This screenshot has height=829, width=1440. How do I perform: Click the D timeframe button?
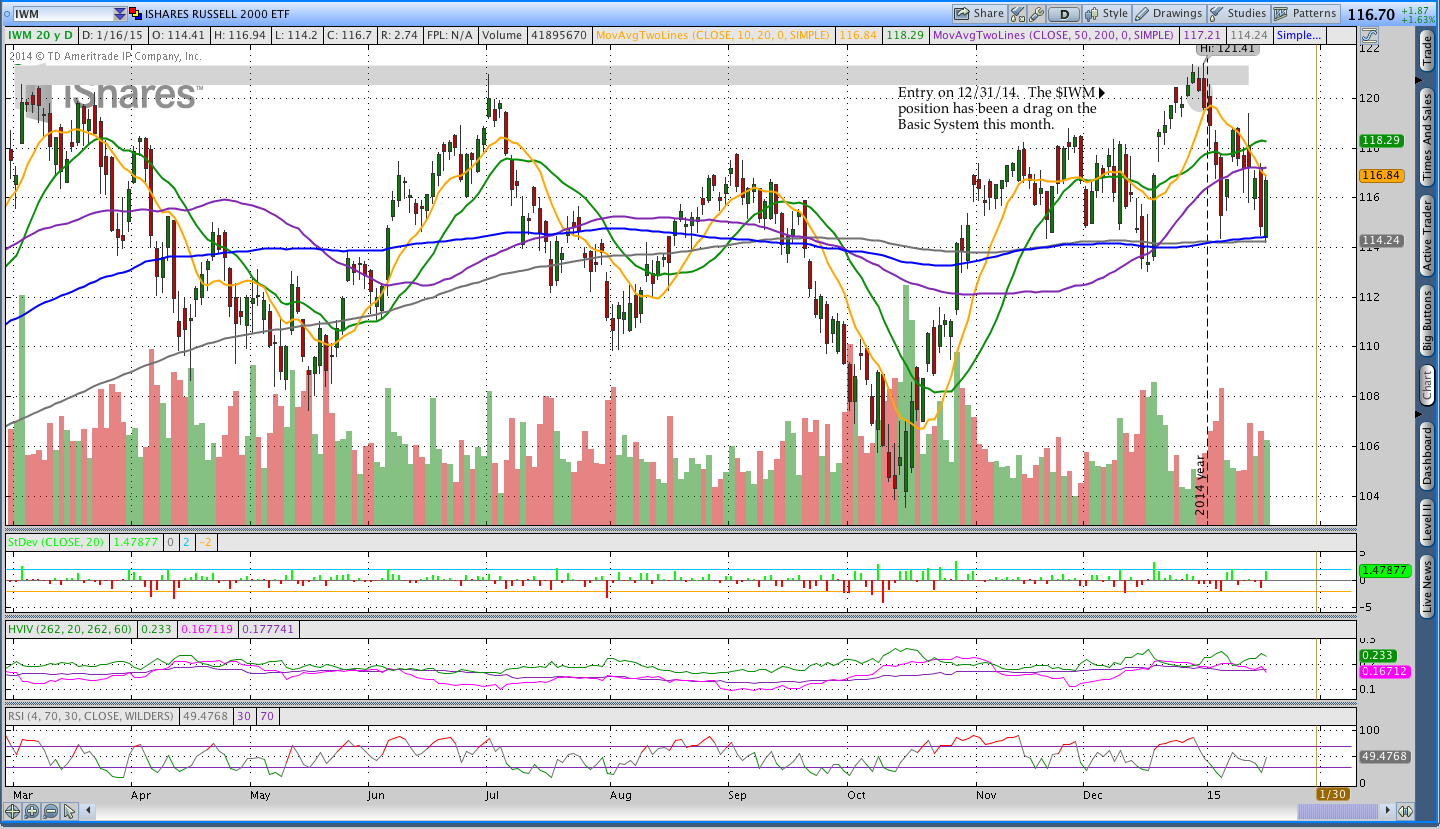(1064, 14)
